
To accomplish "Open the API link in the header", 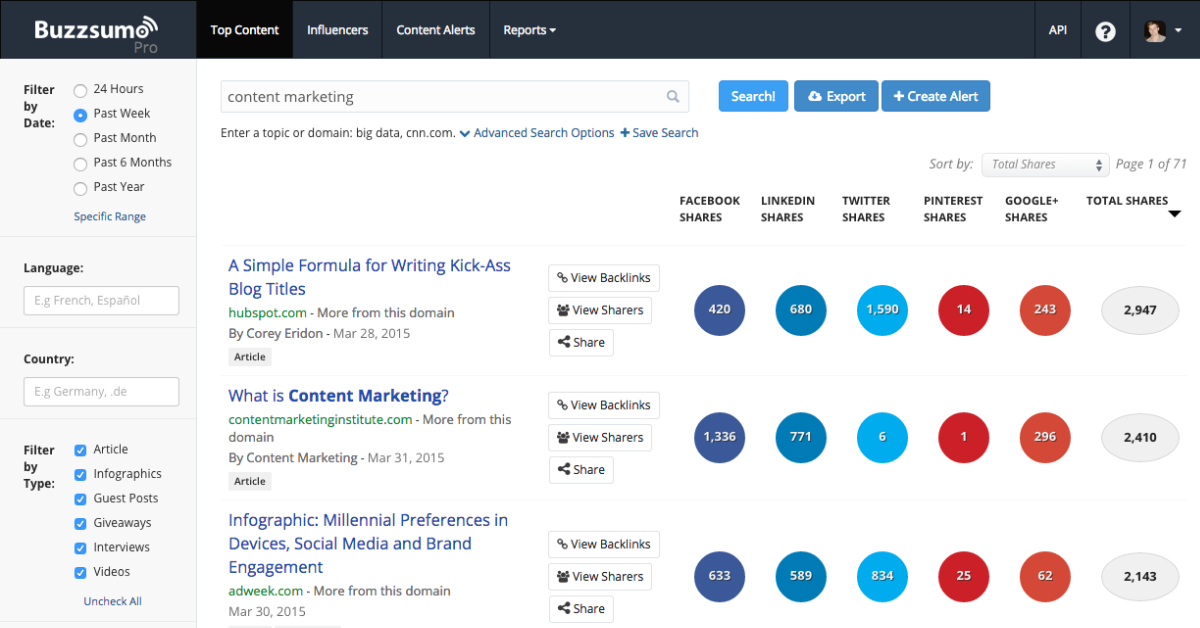I will tap(1058, 30).
